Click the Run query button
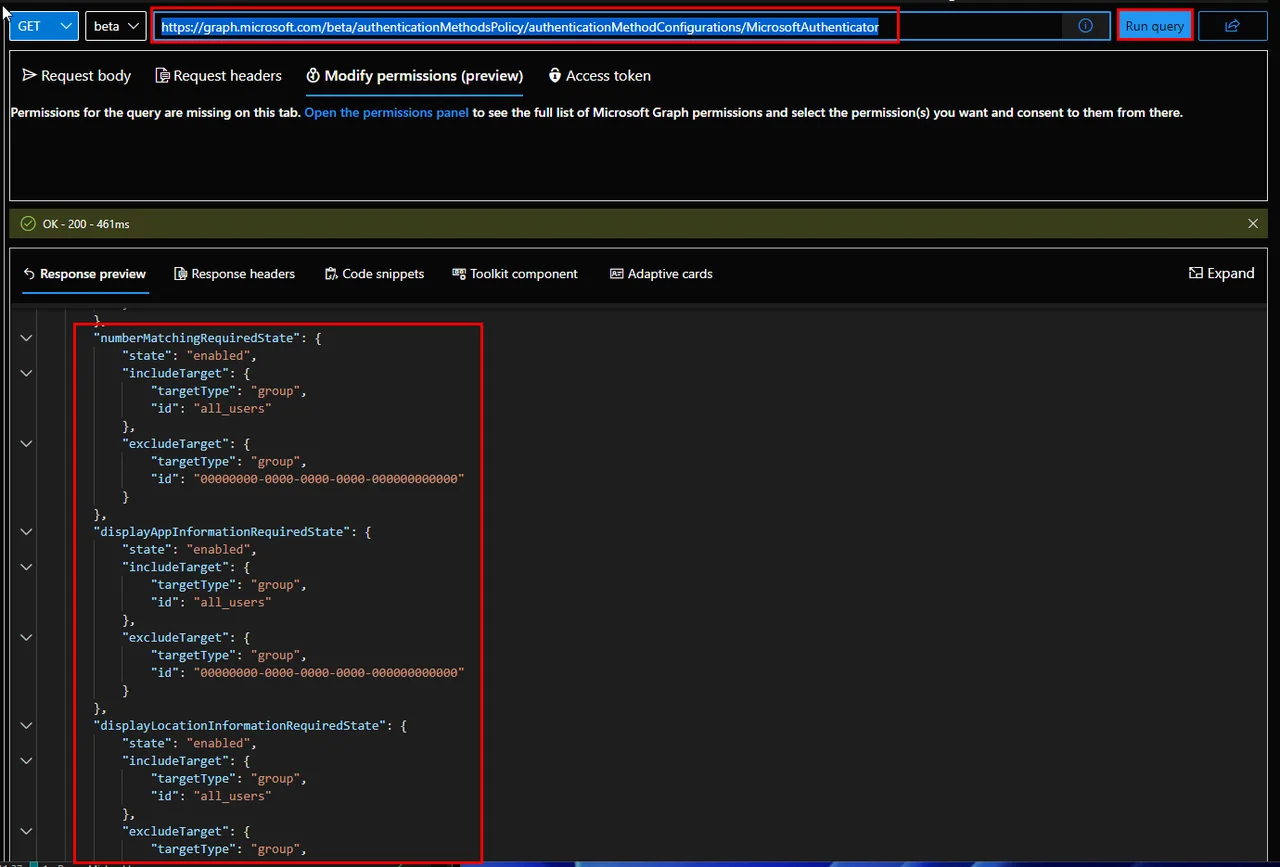Viewport: 1280px width, 867px height. tap(1154, 26)
